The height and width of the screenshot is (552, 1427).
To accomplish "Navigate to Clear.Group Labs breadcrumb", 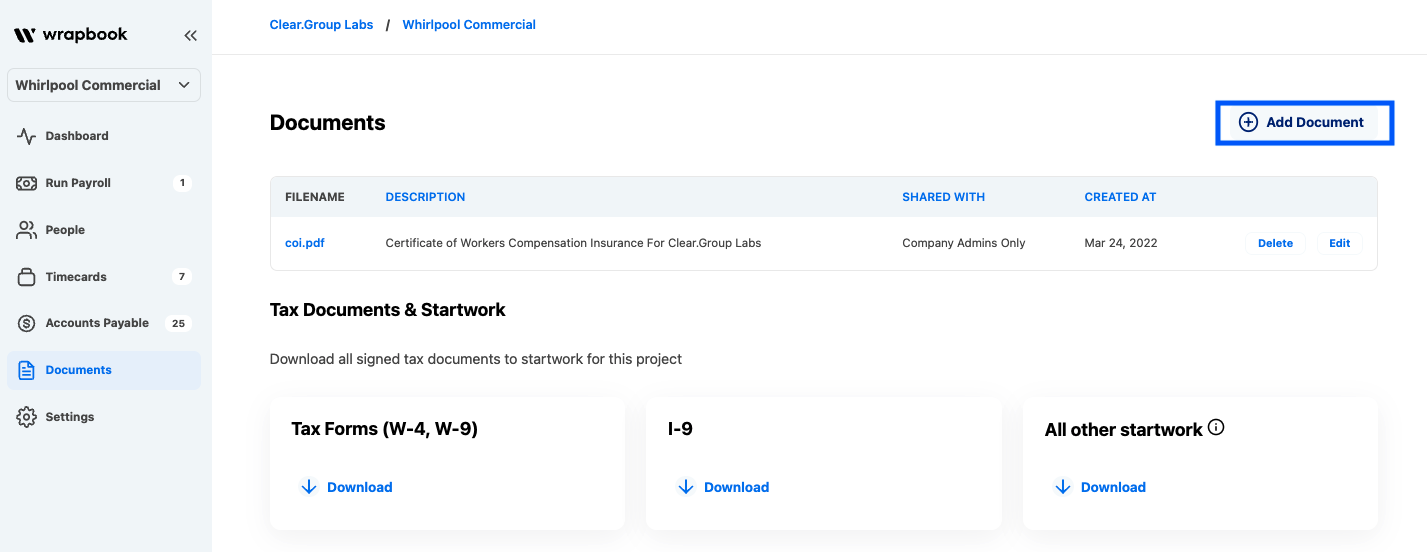I will tap(321, 25).
